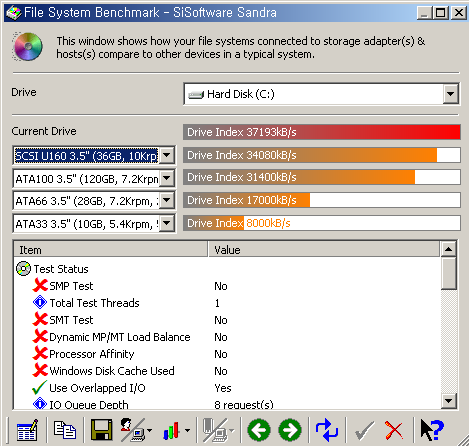Click the Yes value for Use Overlapped I/O
469x446 pixels.
coord(223,388)
